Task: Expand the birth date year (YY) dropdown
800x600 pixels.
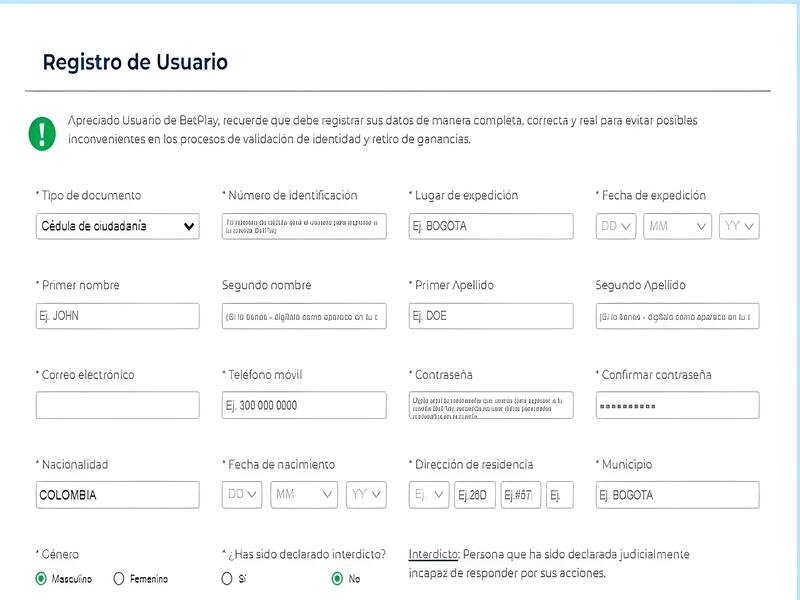Action: tap(366, 494)
